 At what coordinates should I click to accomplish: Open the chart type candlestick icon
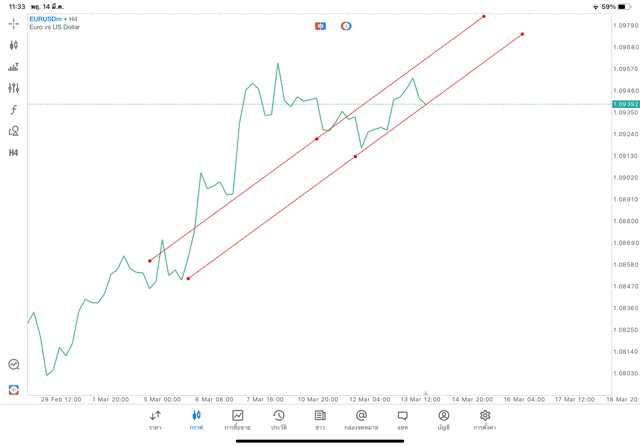pyautogui.click(x=13, y=45)
